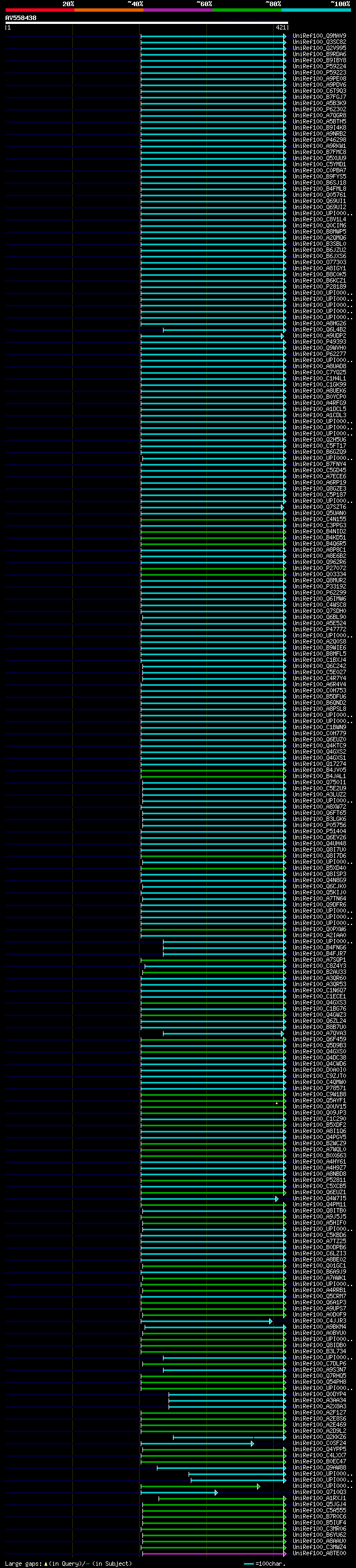Image resolution: width=356 pixels, height=1568 pixels.
Task: Select the UniRef100_A7QVA3 label
Action: (x=319, y=1033)
